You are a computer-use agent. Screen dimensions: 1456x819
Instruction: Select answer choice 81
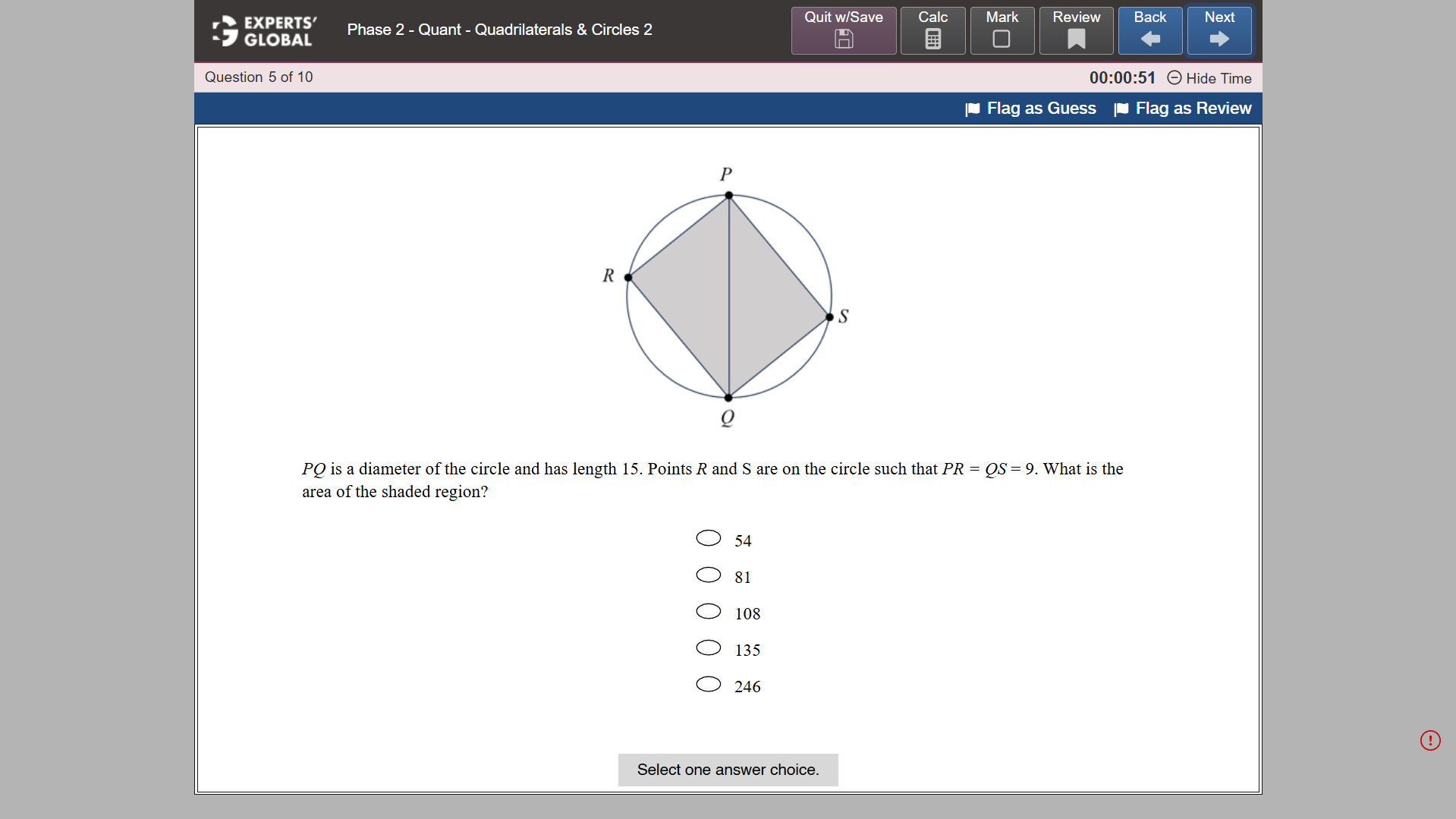(708, 575)
